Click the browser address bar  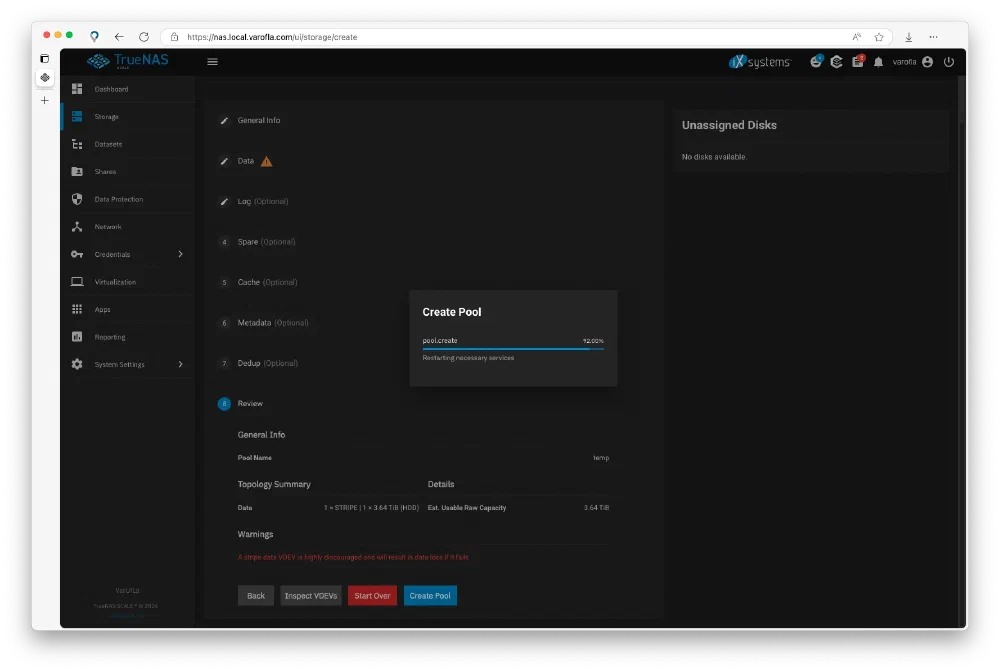click(500, 37)
